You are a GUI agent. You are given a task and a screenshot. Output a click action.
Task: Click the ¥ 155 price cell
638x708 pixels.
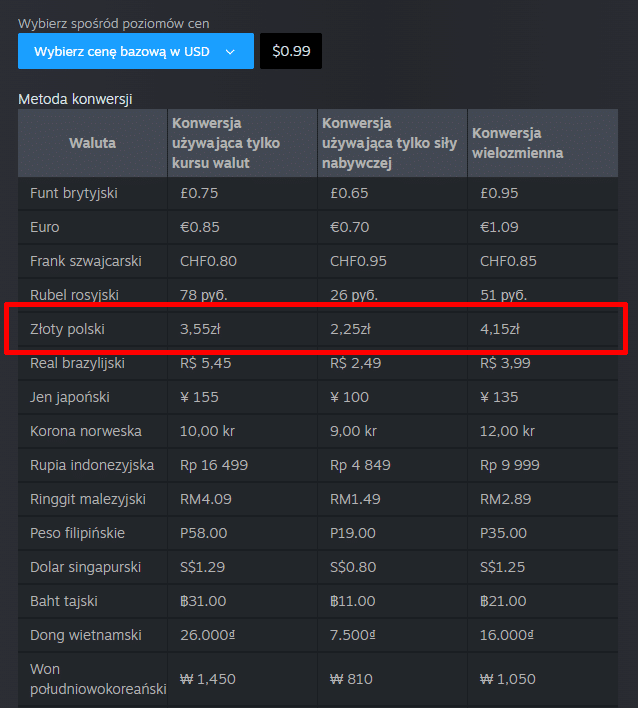point(200,397)
